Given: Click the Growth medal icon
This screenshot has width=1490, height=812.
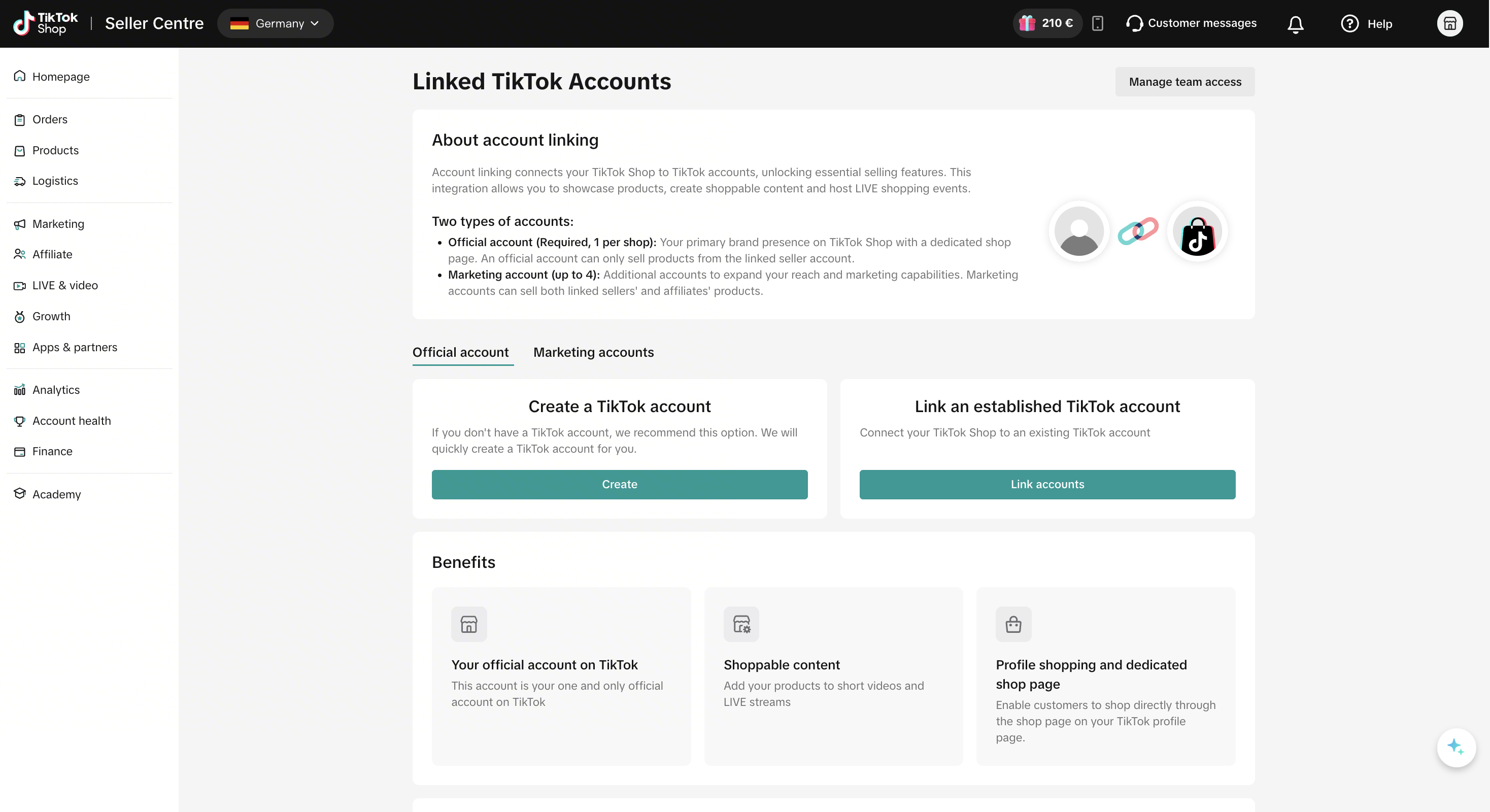Looking at the screenshot, I should [20, 316].
